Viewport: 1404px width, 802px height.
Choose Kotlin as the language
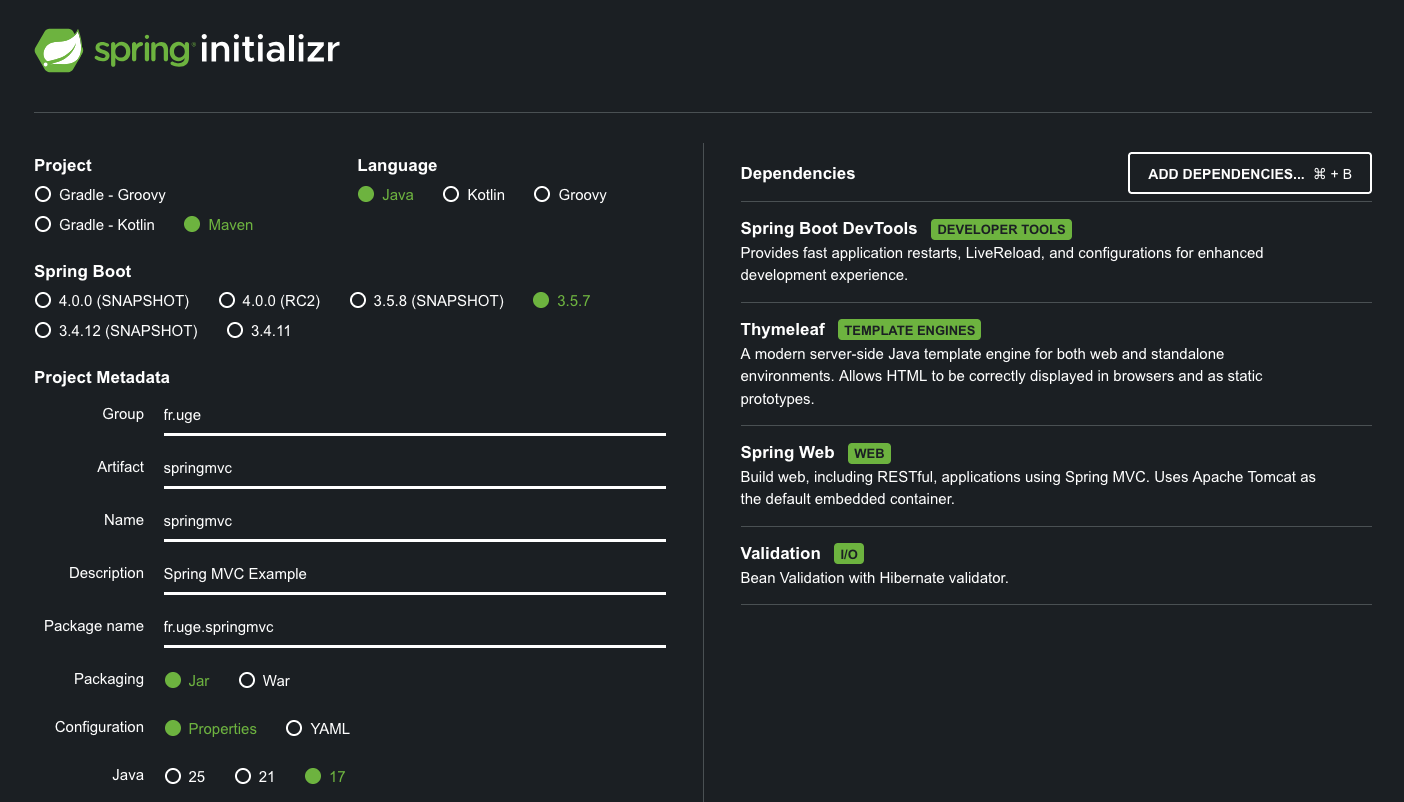[x=474, y=195]
